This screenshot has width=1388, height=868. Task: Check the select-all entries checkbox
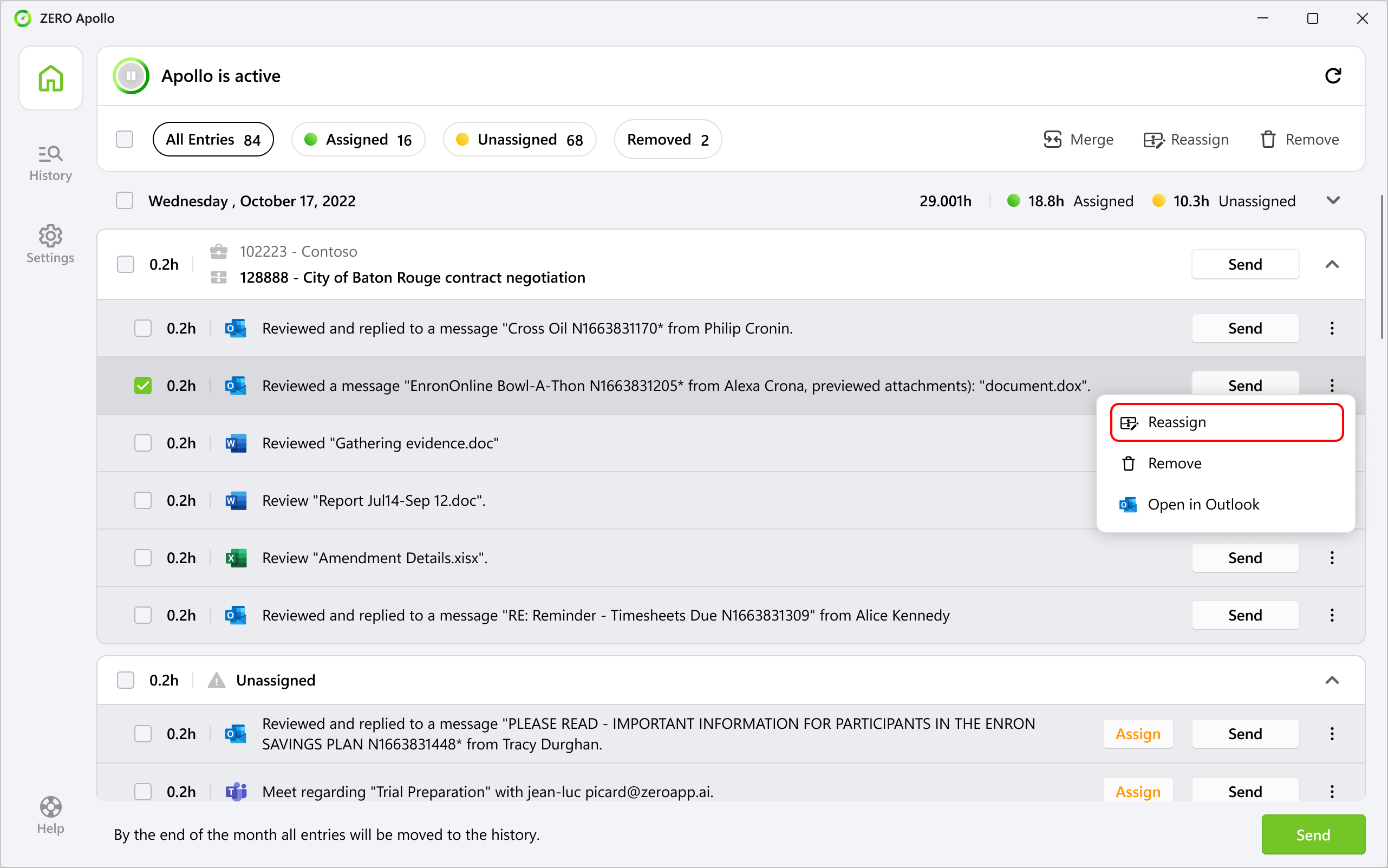tap(124, 139)
